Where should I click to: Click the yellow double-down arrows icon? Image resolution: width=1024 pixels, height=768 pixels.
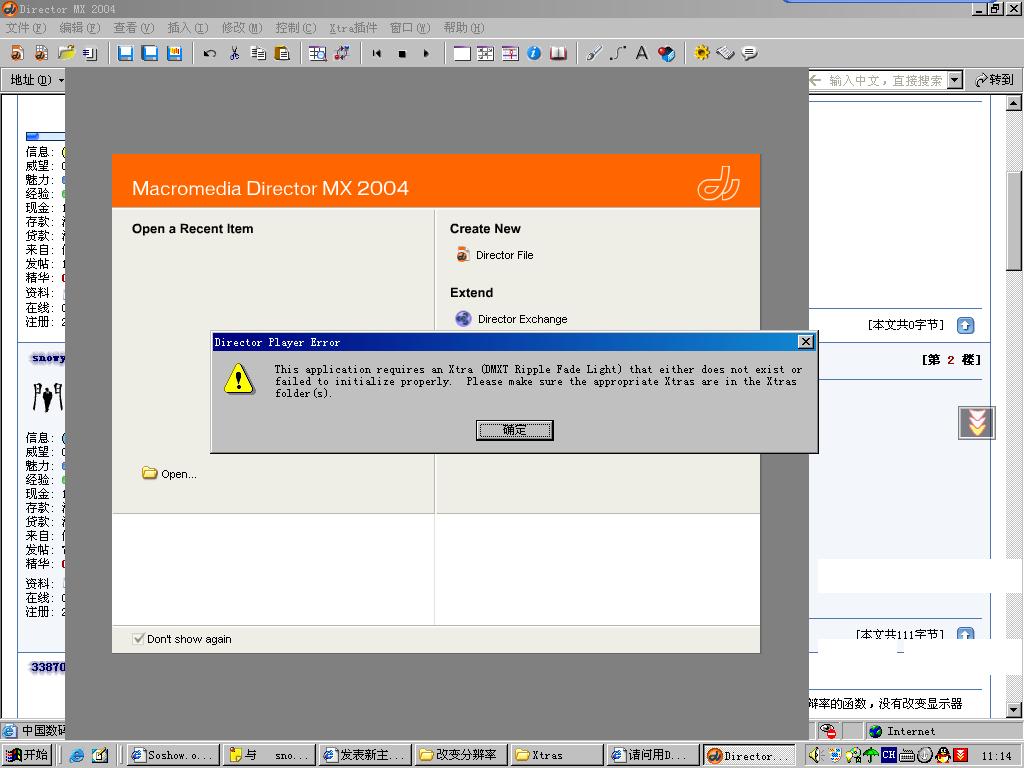(976, 422)
